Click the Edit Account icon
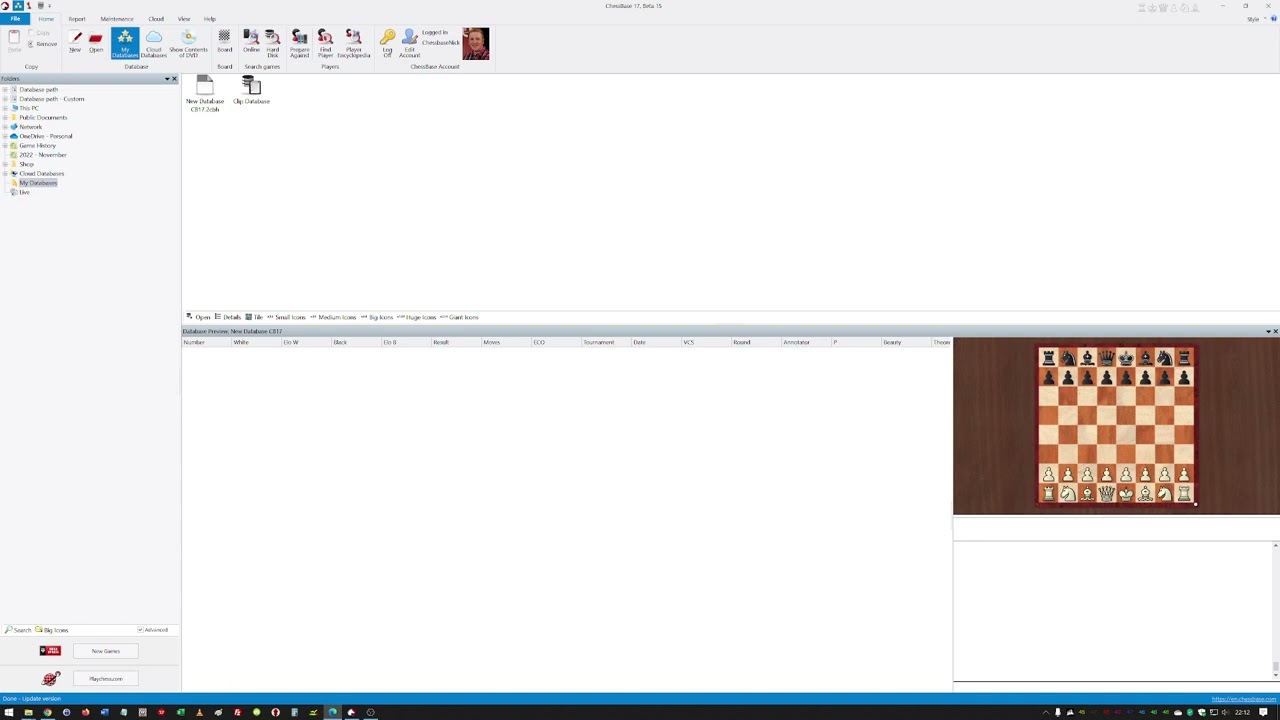This screenshot has width=1280, height=720. click(409, 44)
